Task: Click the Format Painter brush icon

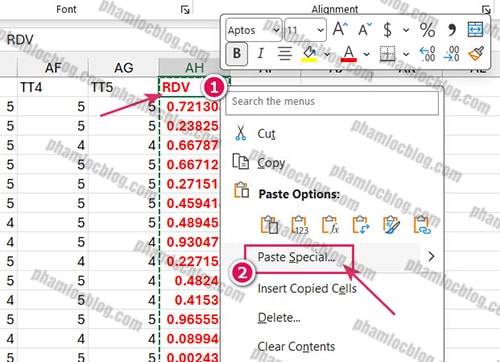Action: pyautogui.click(x=476, y=53)
